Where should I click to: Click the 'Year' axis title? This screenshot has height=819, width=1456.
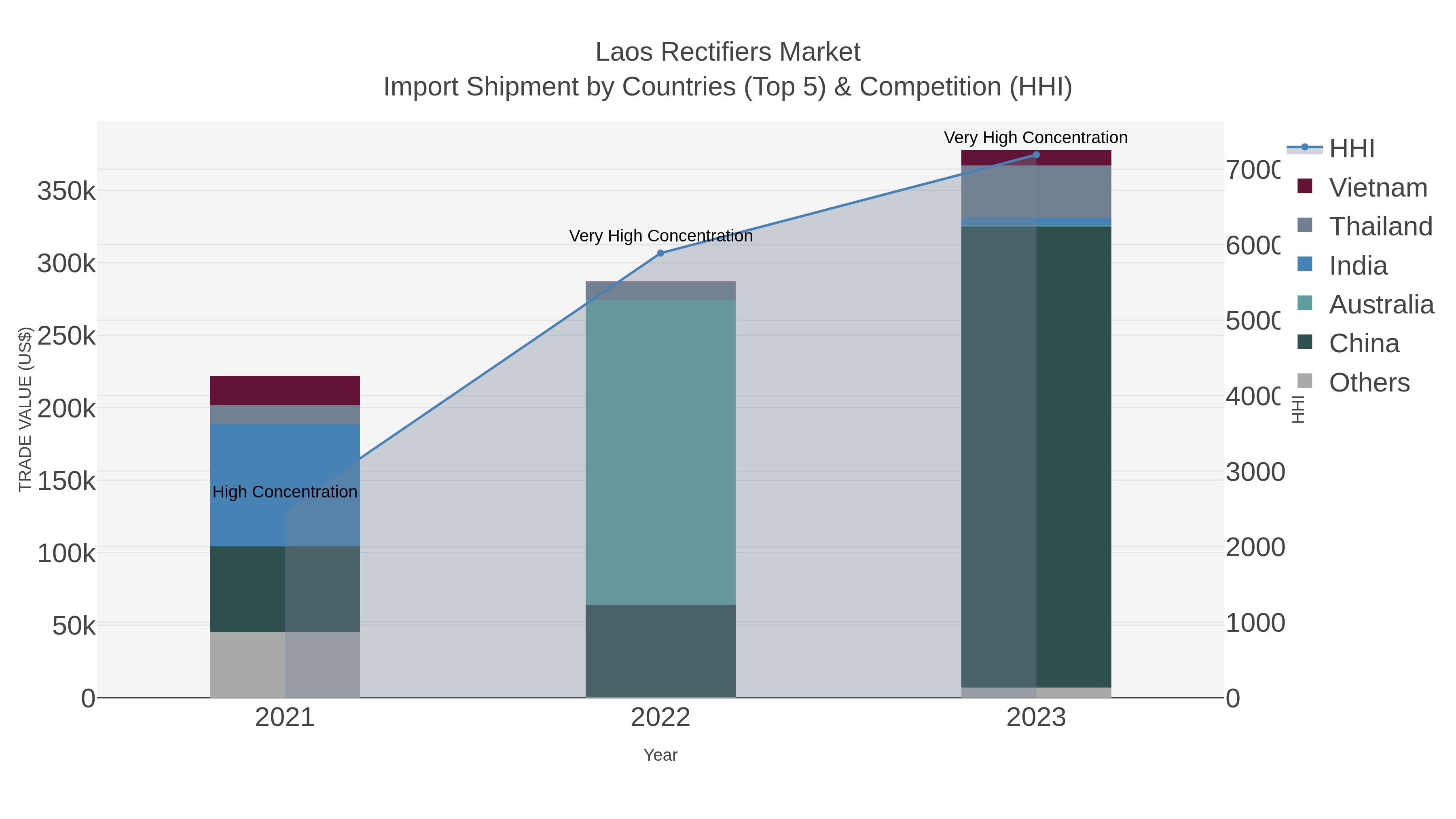[x=660, y=755]
